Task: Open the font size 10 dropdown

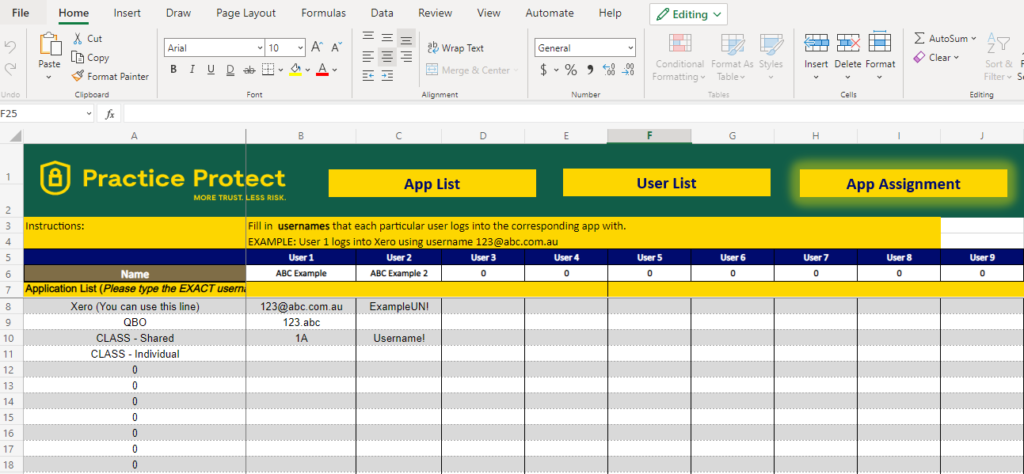Action: (x=300, y=48)
